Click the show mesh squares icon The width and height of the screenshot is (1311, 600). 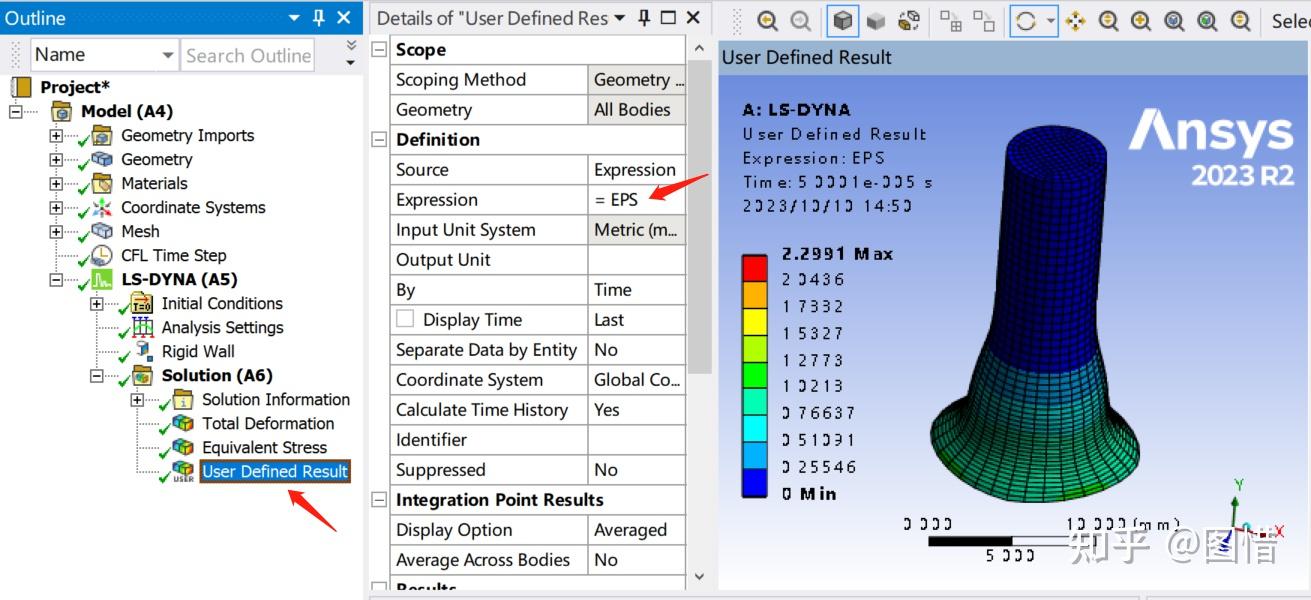coord(951,20)
